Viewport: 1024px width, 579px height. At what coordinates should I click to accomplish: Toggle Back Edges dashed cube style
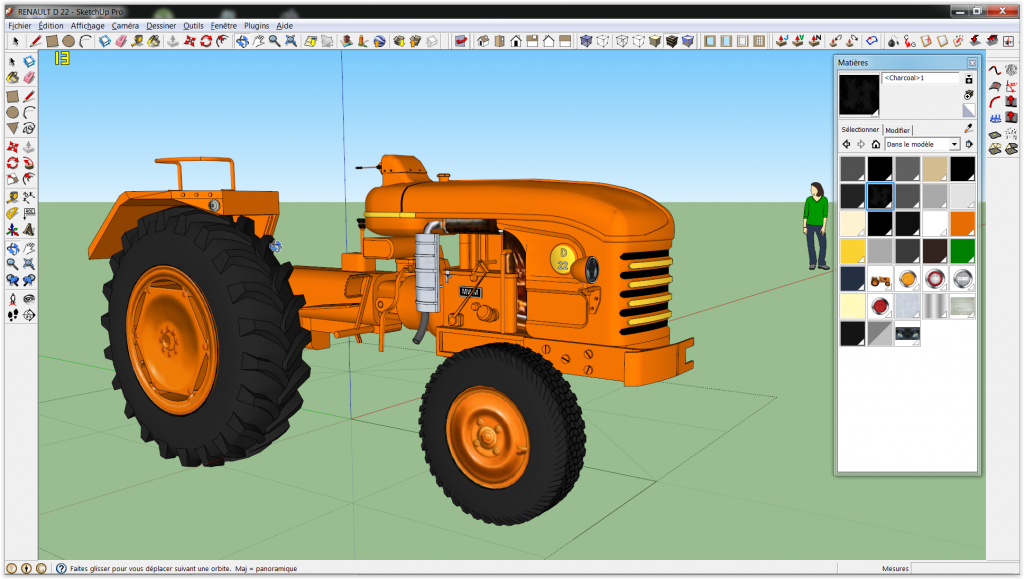pyautogui.click(x=603, y=41)
